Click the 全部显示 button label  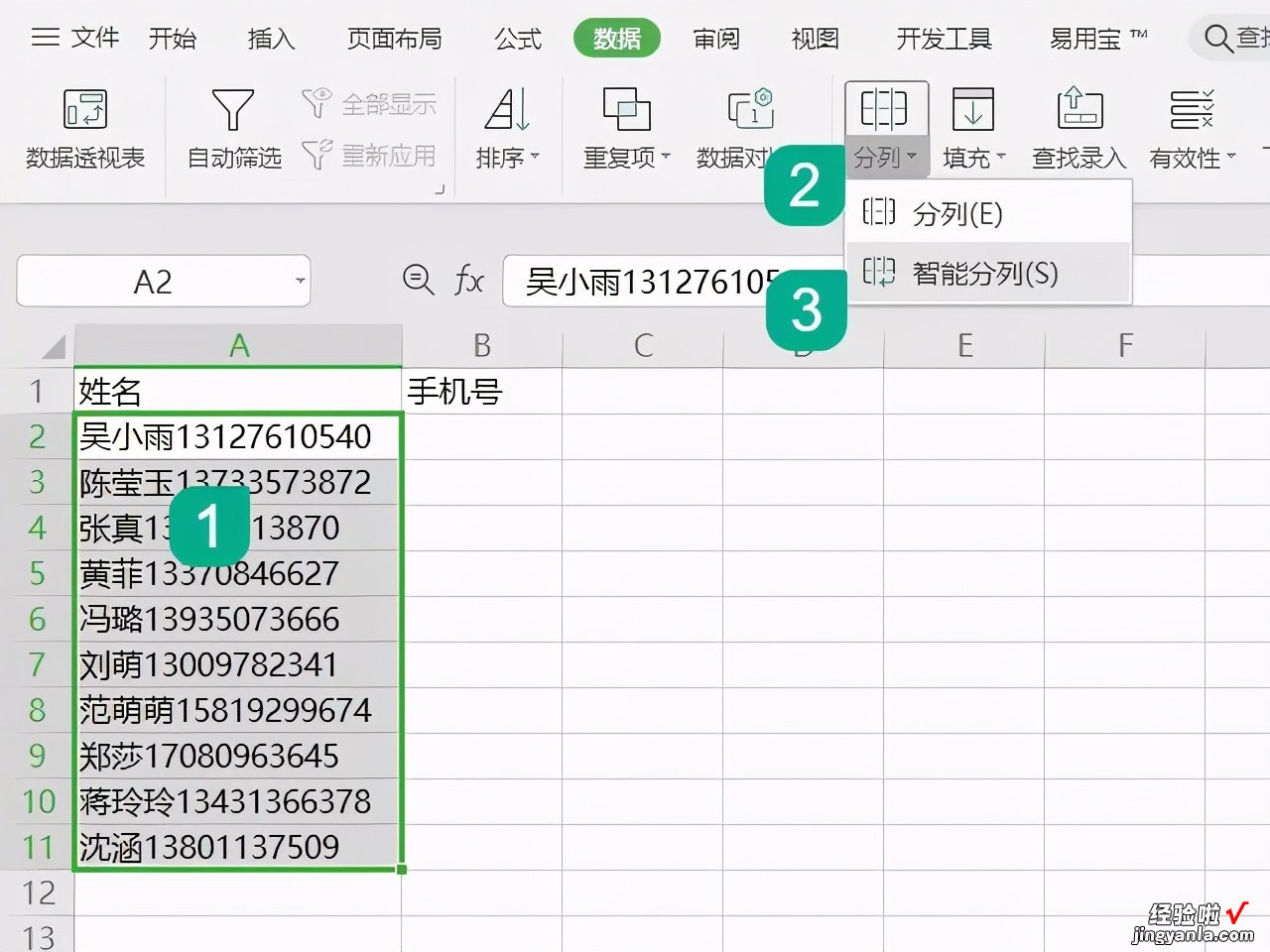(389, 103)
